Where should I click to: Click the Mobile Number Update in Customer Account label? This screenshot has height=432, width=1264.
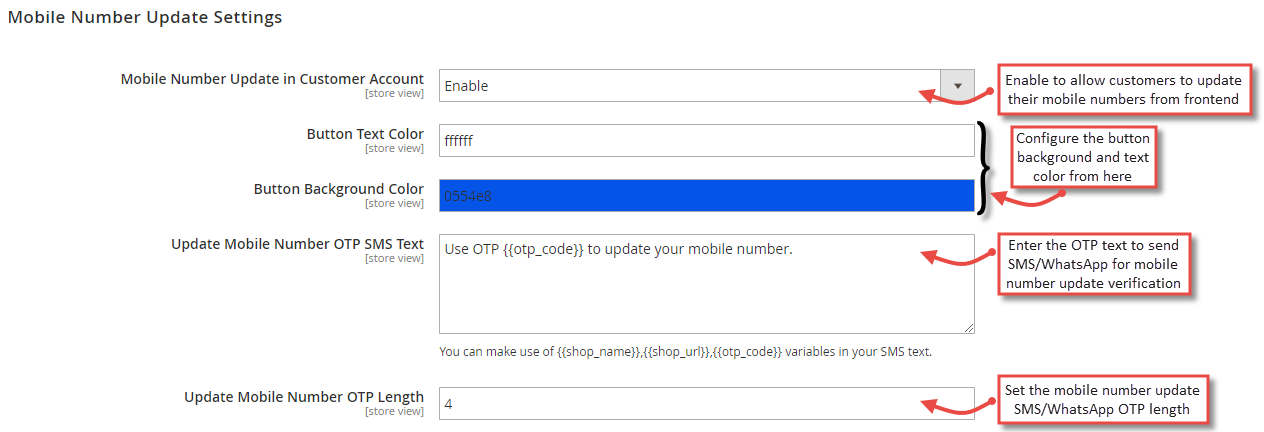[272, 79]
